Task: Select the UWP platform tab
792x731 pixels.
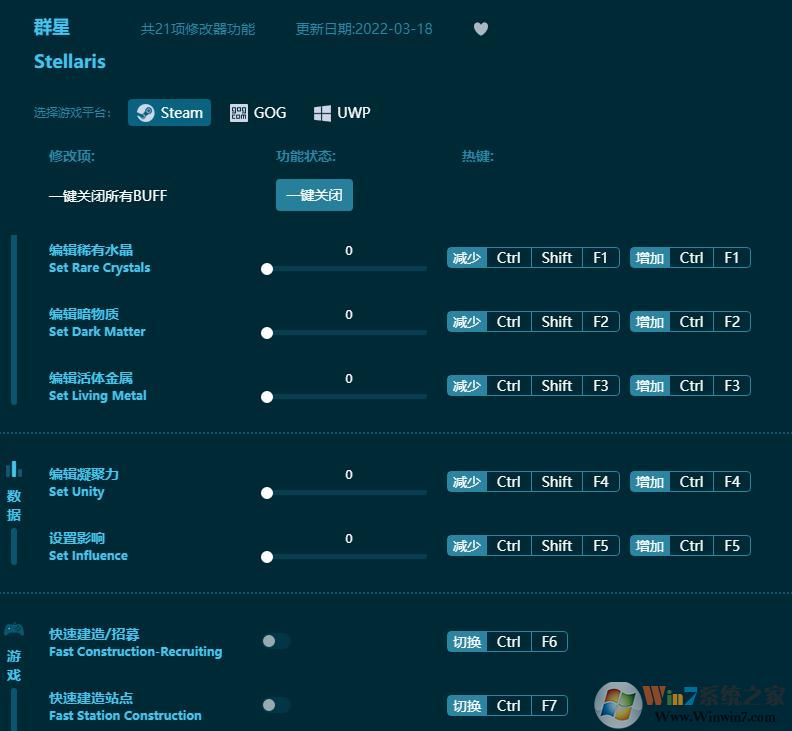Action: pos(342,113)
